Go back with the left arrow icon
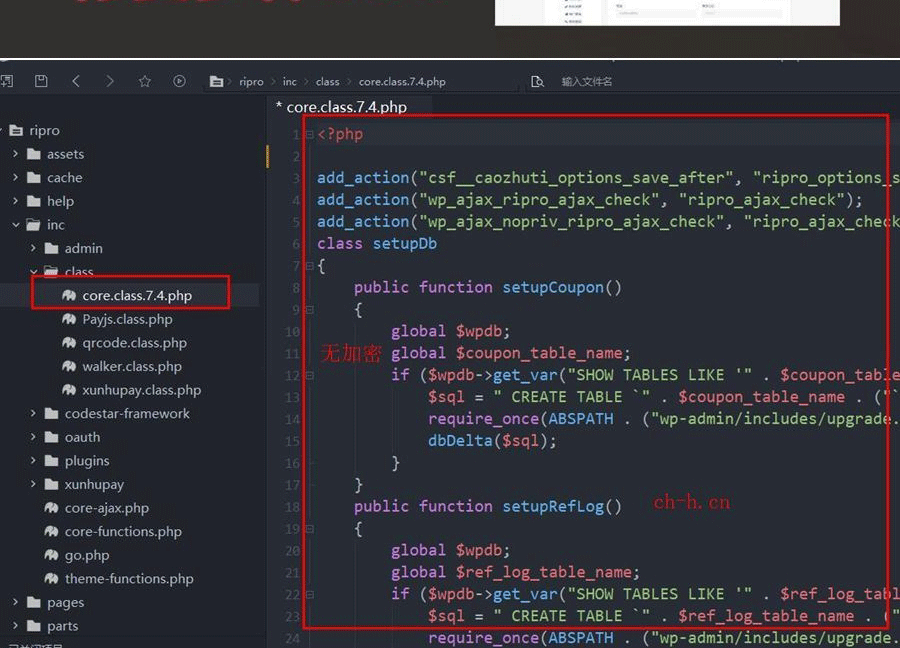 click(76, 81)
